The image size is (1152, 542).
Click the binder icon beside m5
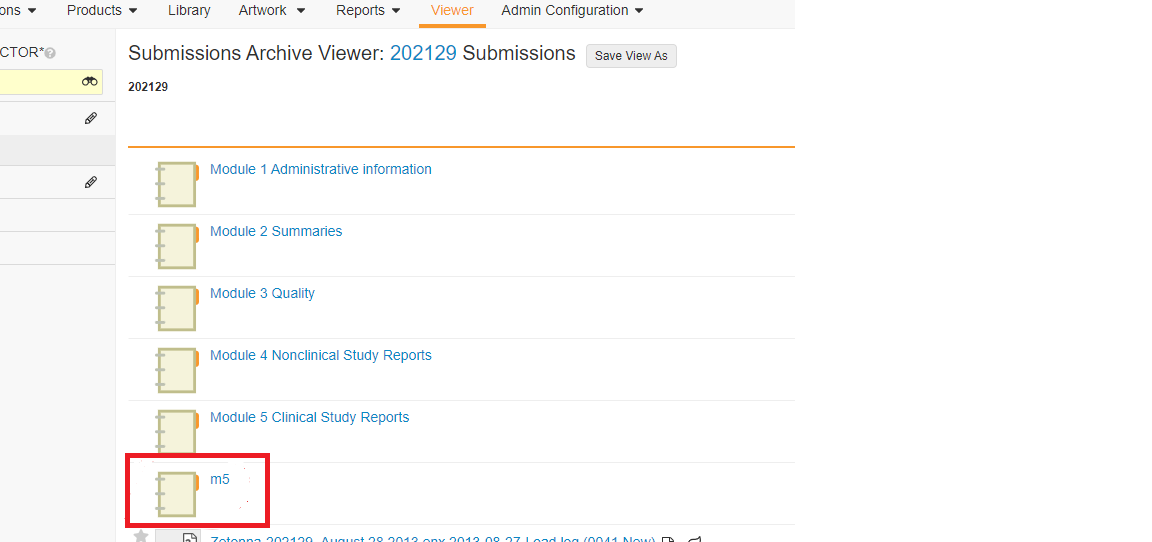coord(176,494)
